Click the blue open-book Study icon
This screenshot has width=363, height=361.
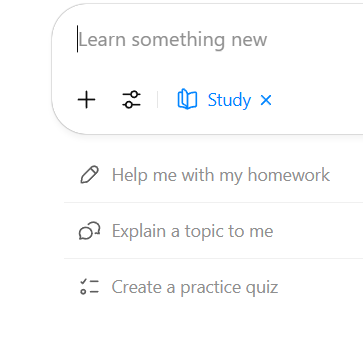click(x=187, y=99)
